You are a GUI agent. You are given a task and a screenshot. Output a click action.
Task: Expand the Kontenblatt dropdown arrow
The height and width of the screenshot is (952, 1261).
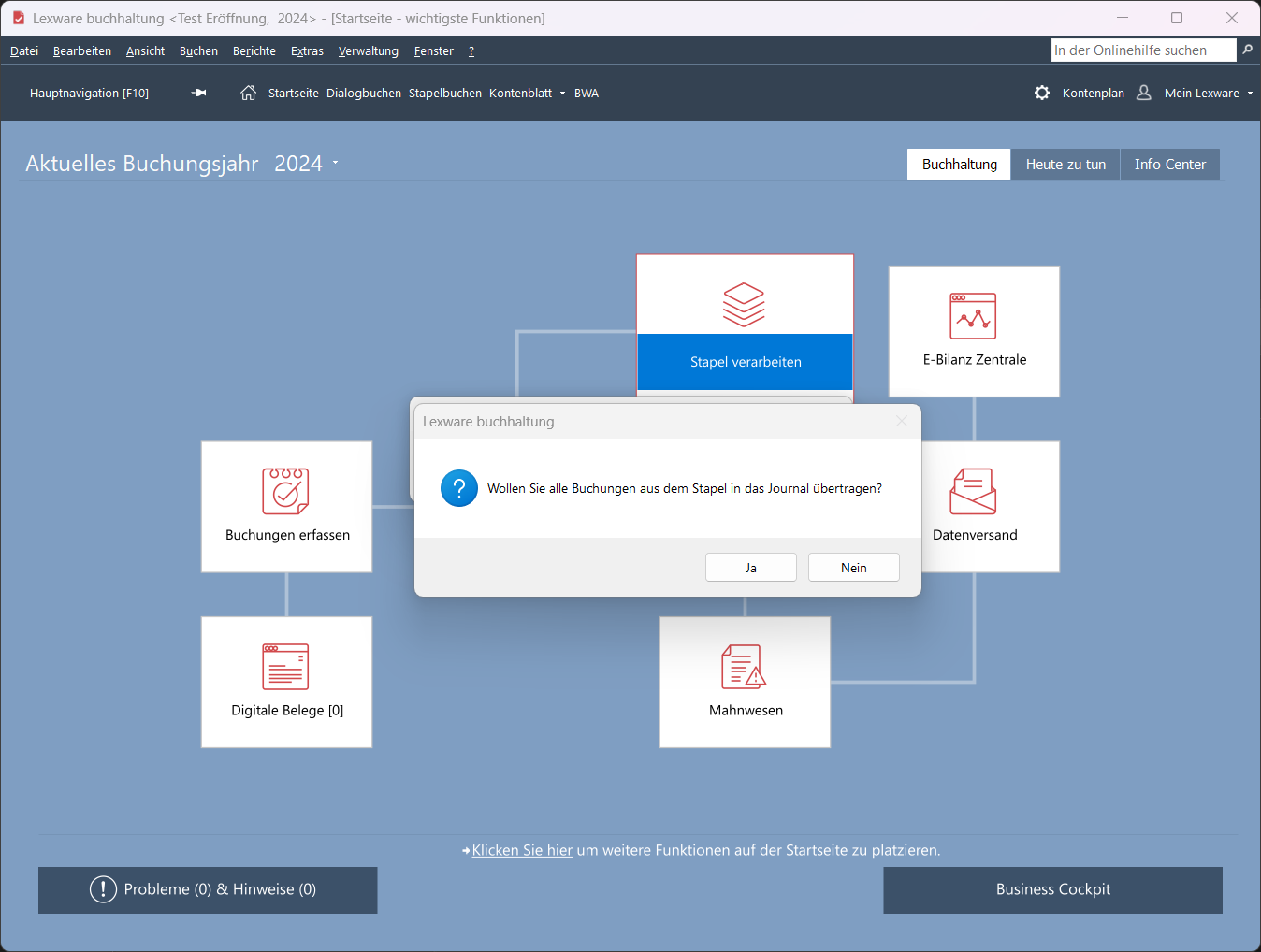(562, 94)
